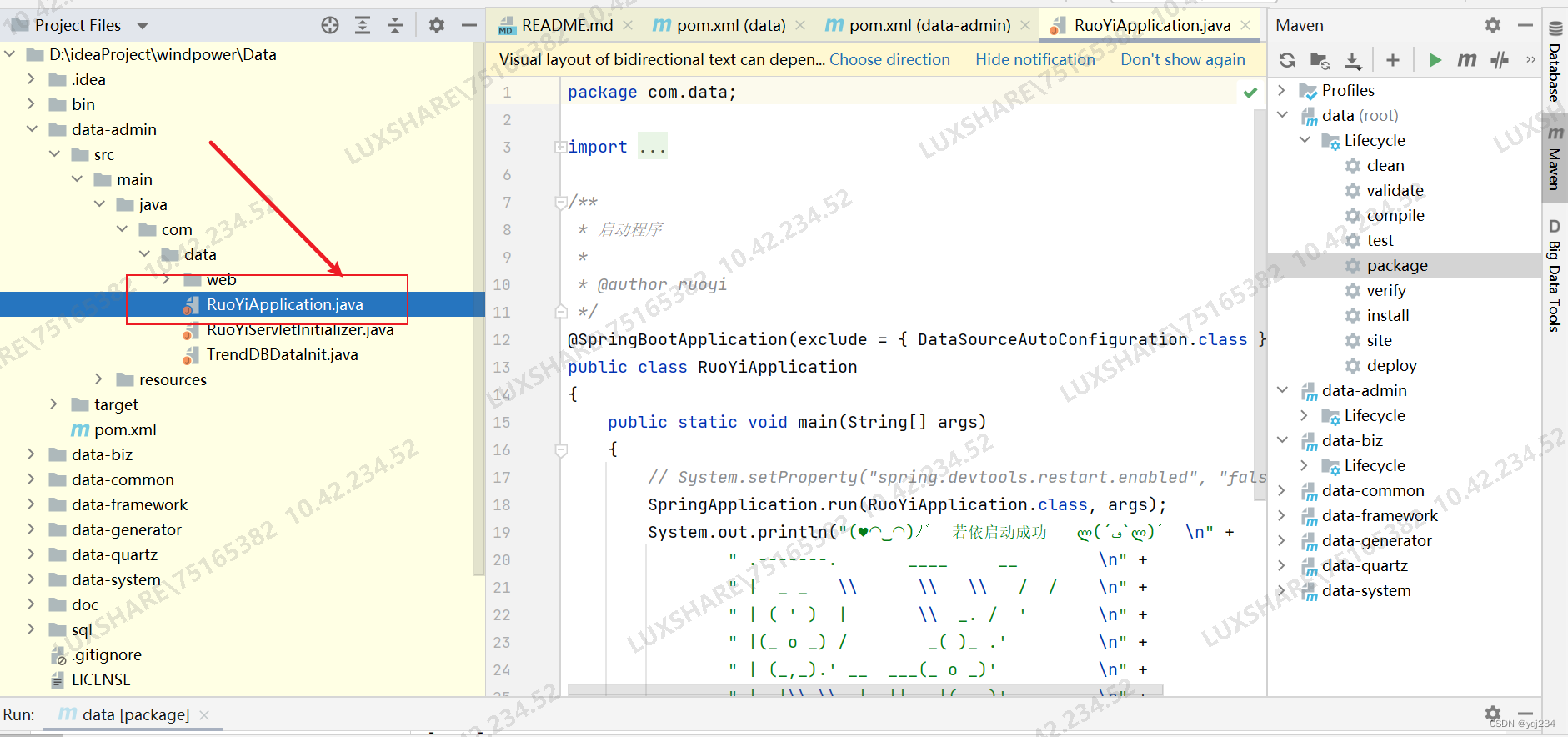Select the install lifecycle goal in Maven
This screenshot has height=737, width=1568.
tap(1387, 315)
